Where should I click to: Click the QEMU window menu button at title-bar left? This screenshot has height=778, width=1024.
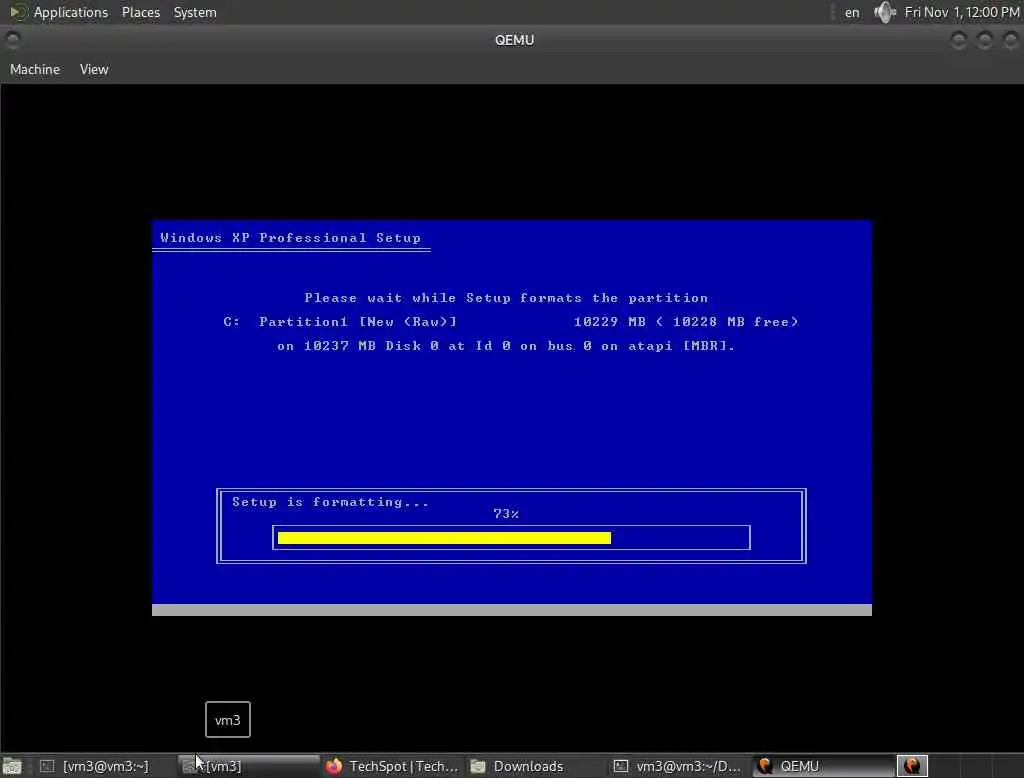[x=12, y=40]
